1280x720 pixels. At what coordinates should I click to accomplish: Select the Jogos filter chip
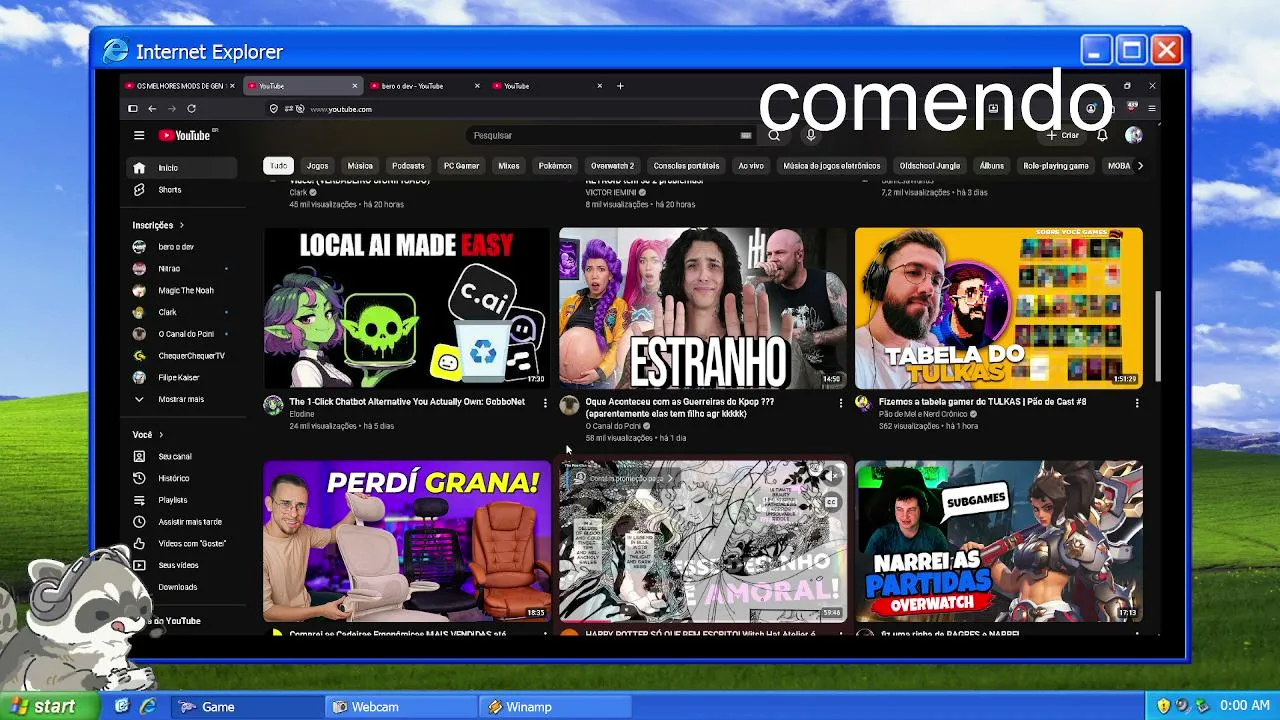point(317,166)
